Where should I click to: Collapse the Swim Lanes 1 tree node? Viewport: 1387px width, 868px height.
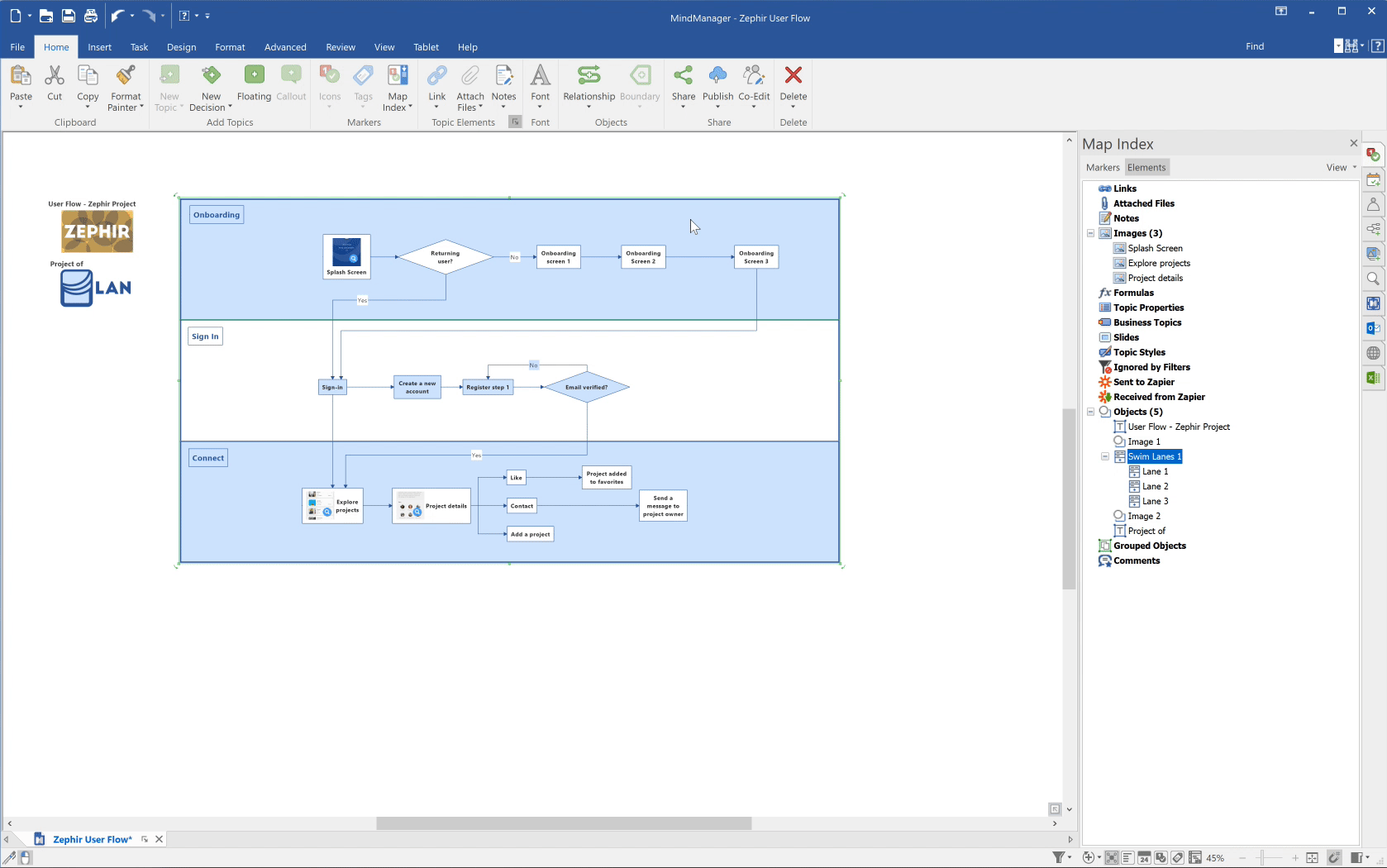[1105, 456]
